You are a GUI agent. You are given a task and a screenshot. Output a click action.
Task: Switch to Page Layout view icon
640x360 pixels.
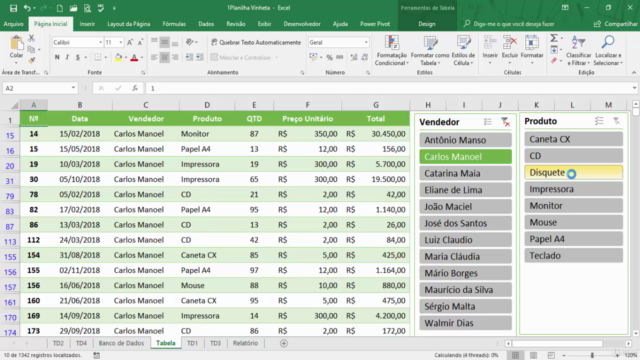click(x=533, y=356)
